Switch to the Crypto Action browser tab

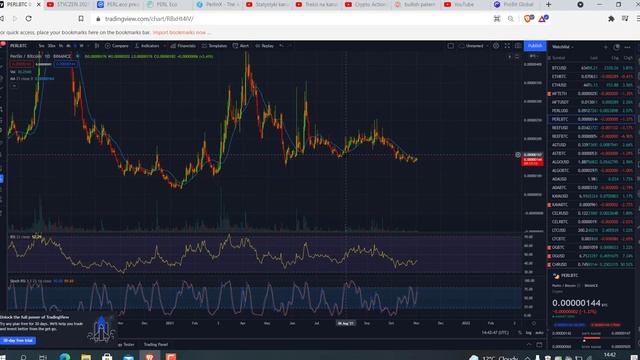pyautogui.click(x=365, y=4)
